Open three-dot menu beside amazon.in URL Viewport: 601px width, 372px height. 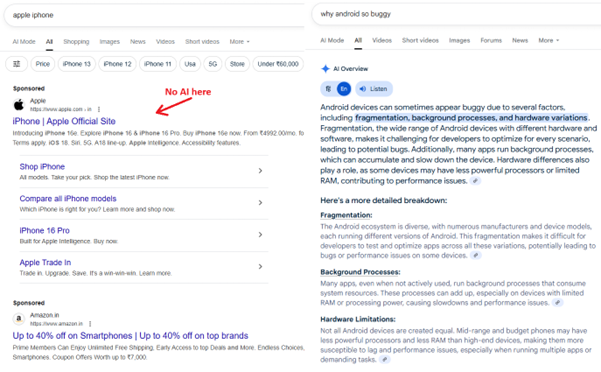(90, 324)
